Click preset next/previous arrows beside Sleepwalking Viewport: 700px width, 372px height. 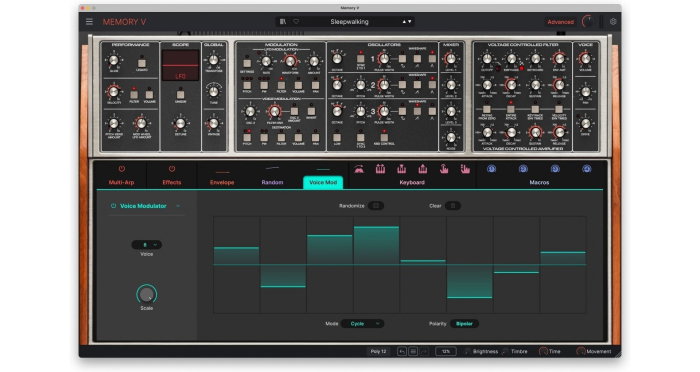(407, 21)
